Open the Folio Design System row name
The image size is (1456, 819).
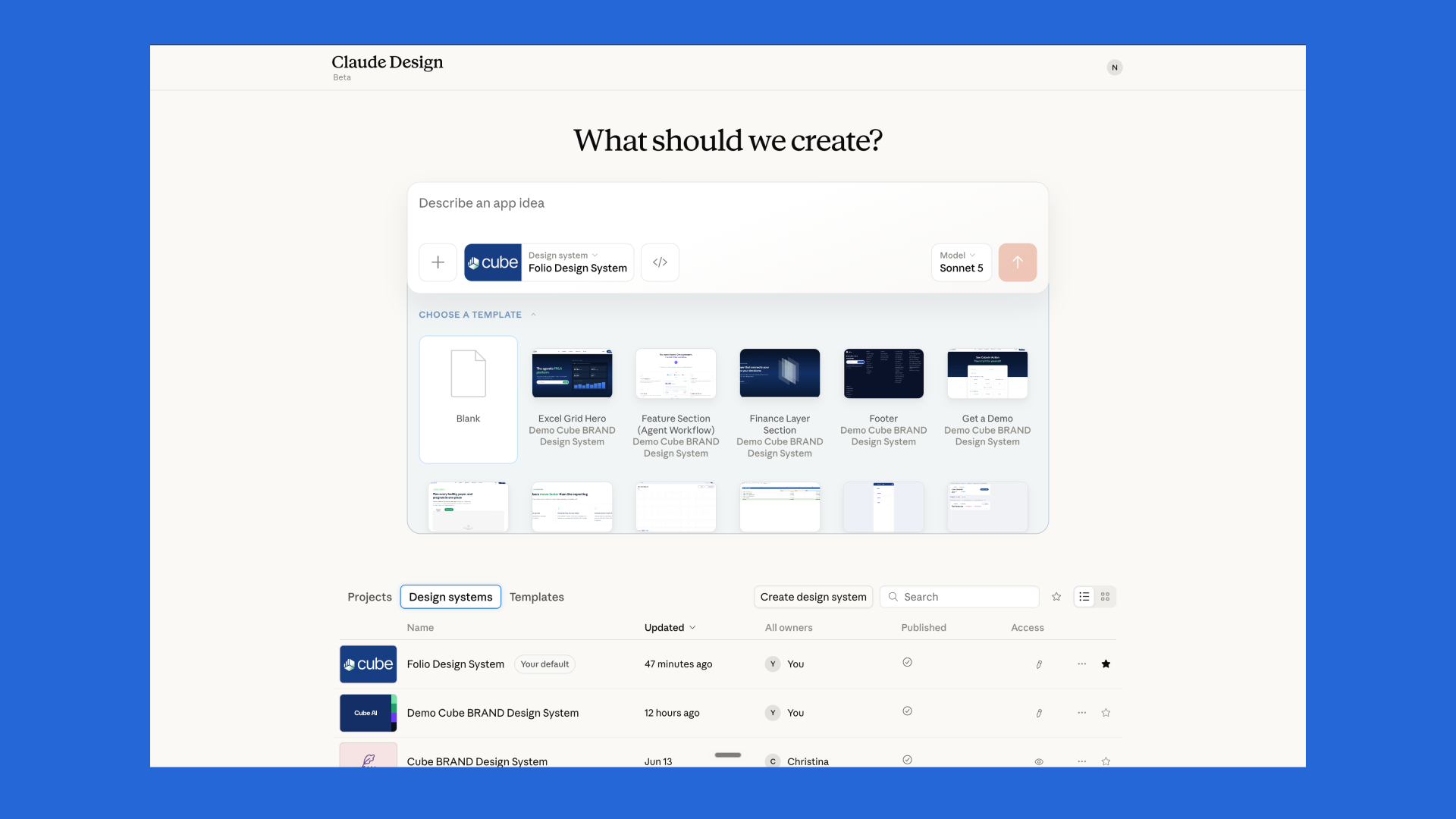click(x=456, y=664)
